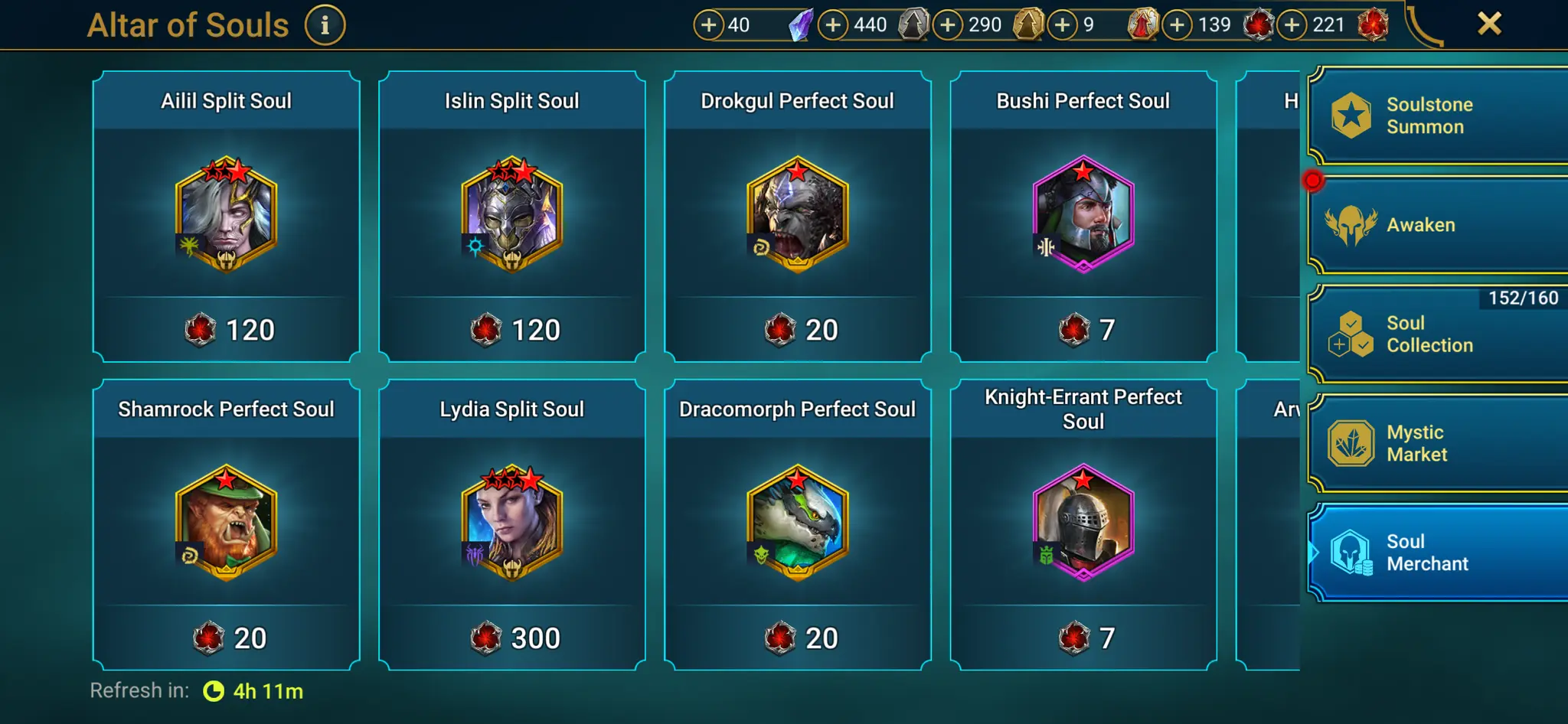The height and width of the screenshot is (724, 1568).
Task: Switch to the Awaken tab
Action: (1438, 225)
